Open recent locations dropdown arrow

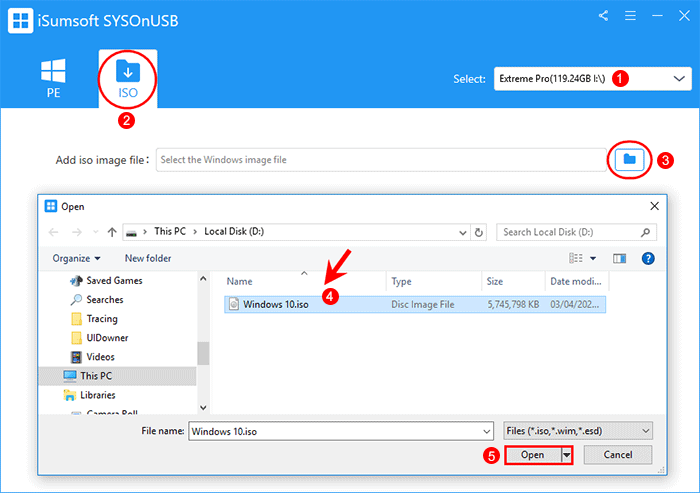pyautogui.click(x=96, y=232)
